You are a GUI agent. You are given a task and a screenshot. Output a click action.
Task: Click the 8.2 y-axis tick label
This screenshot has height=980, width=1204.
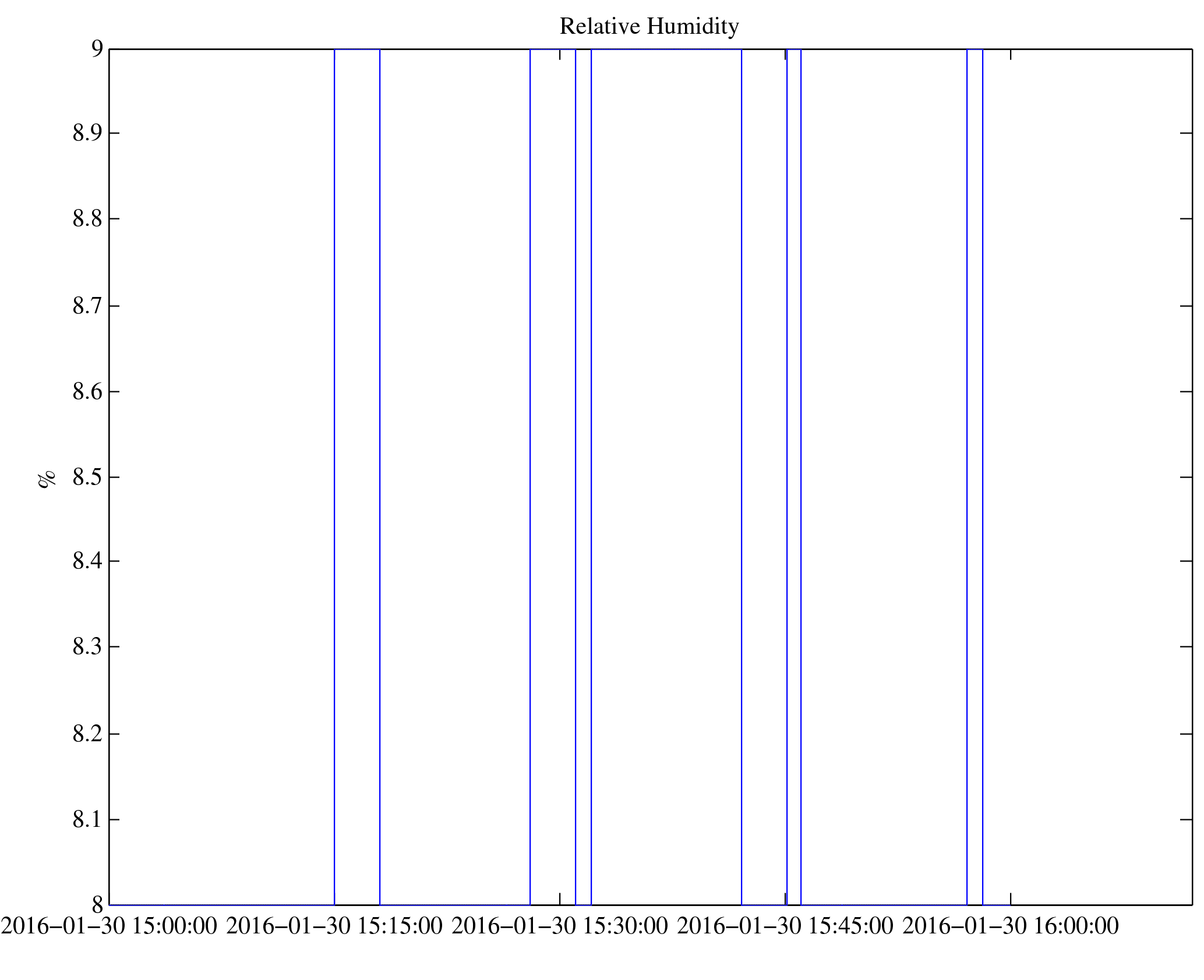(87, 734)
